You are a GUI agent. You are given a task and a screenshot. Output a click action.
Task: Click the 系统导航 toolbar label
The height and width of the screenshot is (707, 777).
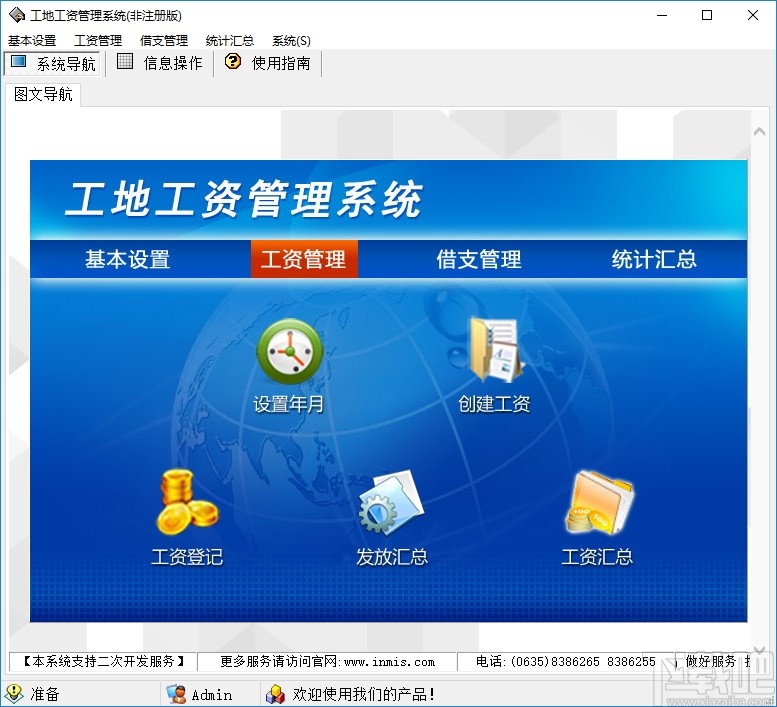[66, 64]
